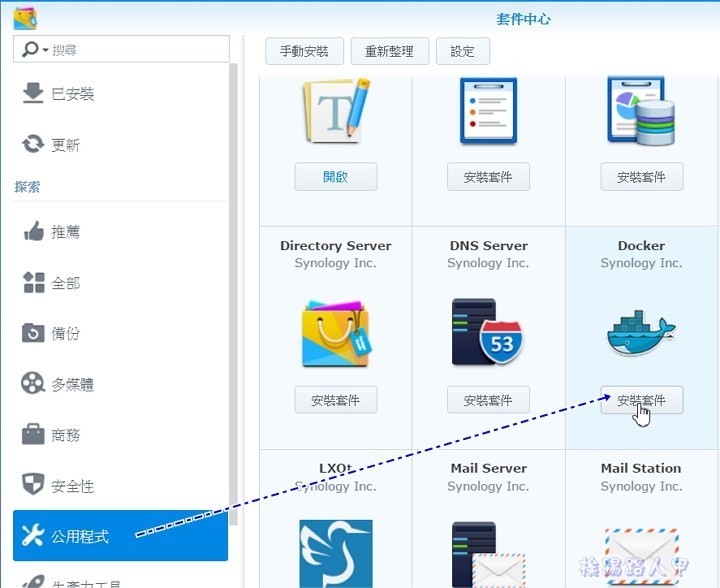Click the 手動安裝 manual install button
Screen dimensions: 720x588
pos(304,51)
